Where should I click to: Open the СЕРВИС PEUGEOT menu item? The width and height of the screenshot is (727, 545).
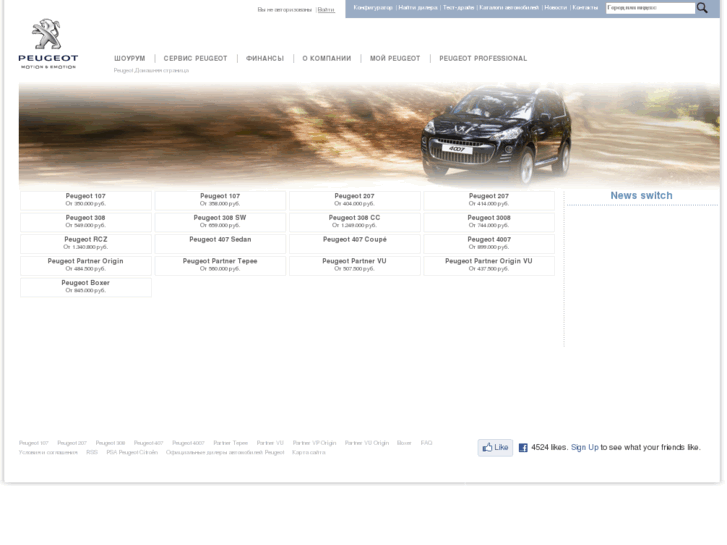coord(196,58)
